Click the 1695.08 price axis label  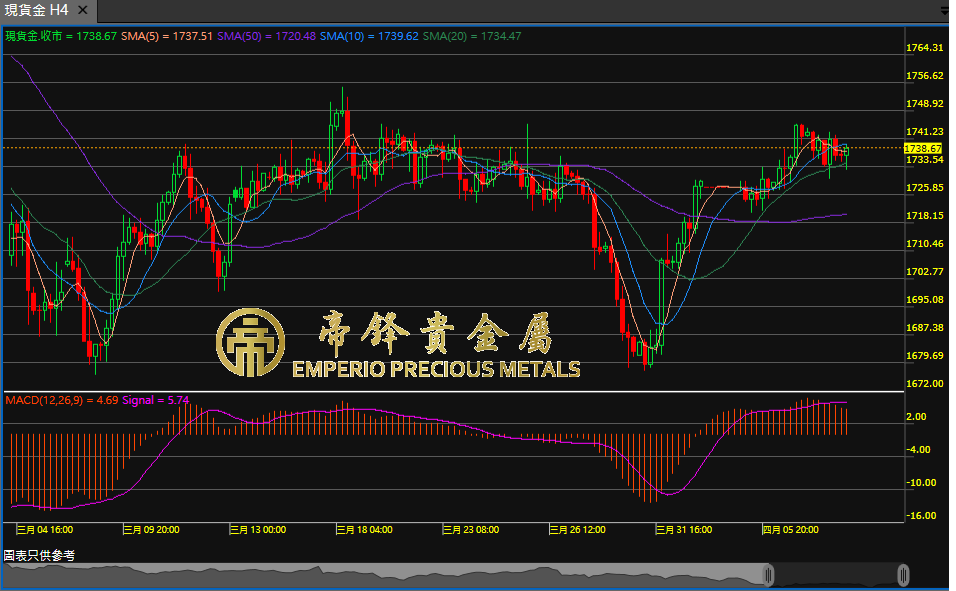pos(924,299)
